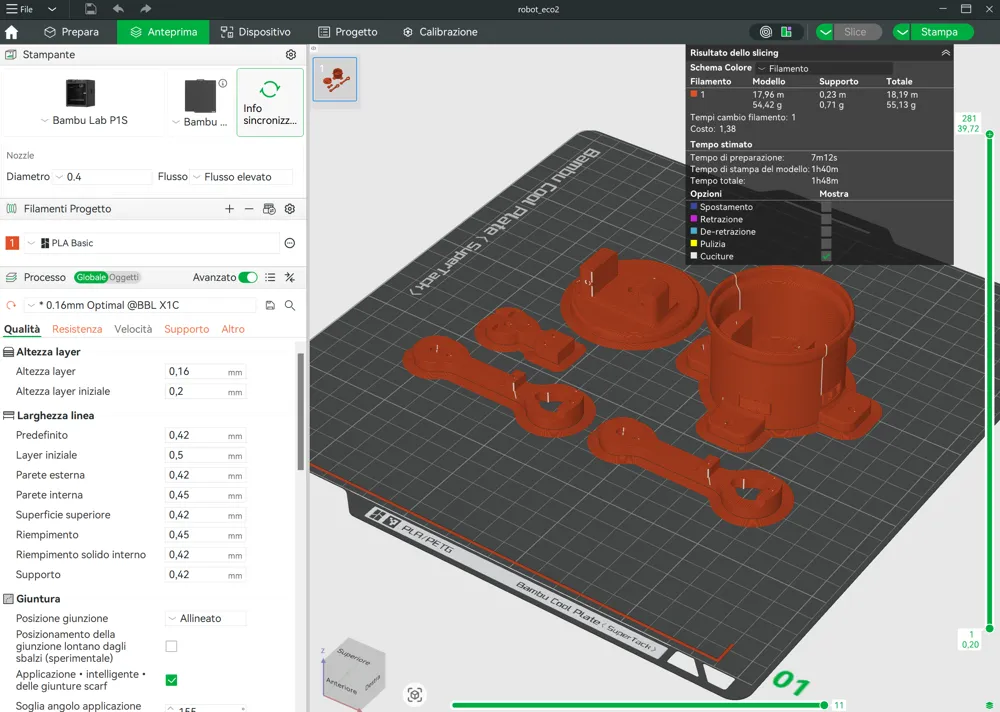Click filament 1 orange color swatch
The image size is (1000, 712).
point(11,243)
